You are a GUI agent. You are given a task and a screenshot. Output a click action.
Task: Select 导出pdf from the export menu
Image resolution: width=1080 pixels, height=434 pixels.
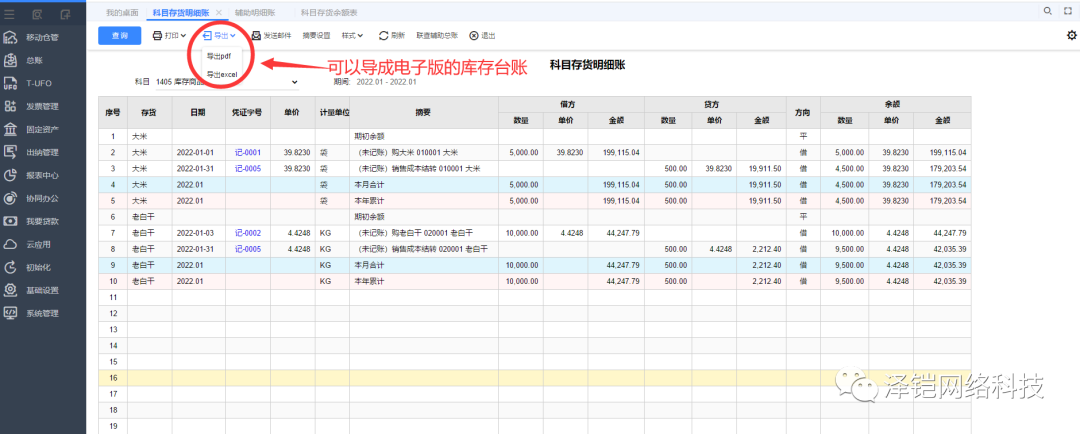[x=219, y=56]
